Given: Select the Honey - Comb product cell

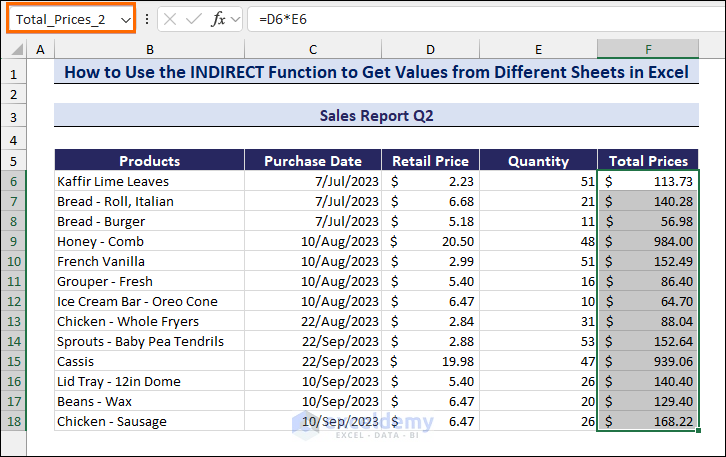Looking at the screenshot, I should coord(149,241).
